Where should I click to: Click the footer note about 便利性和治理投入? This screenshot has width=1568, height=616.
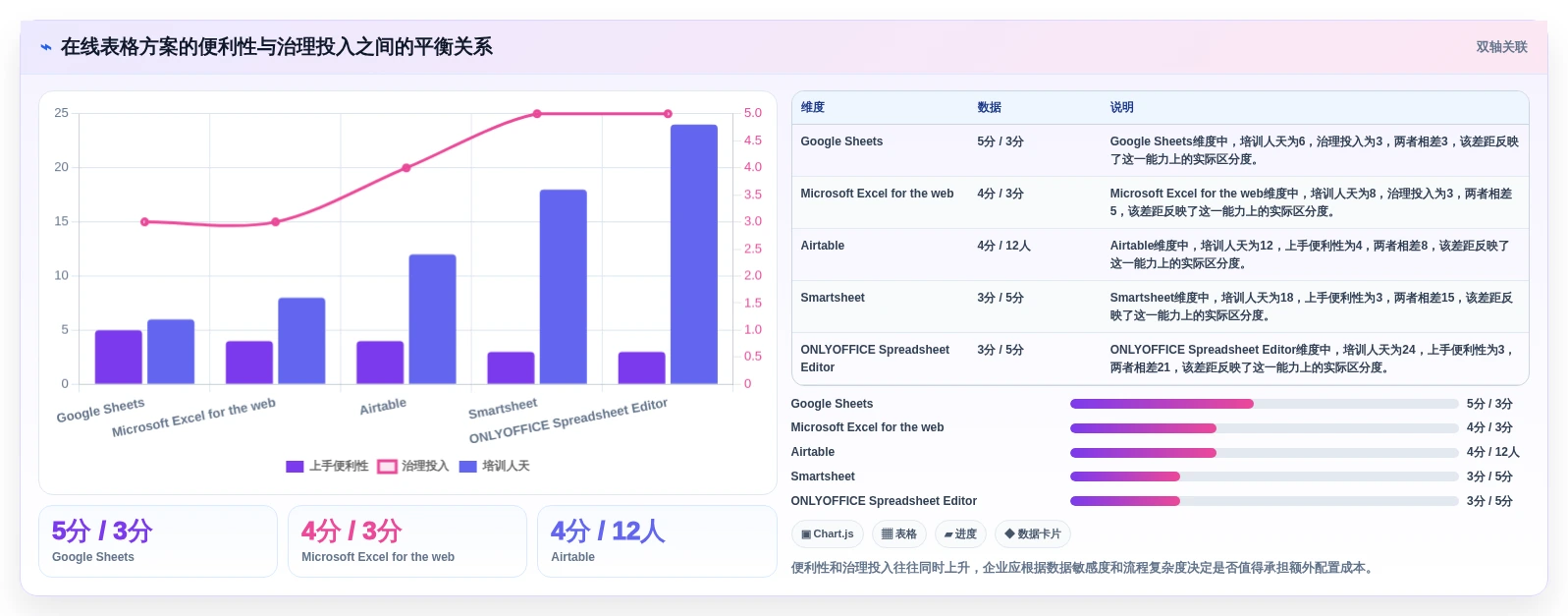click(1084, 568)
